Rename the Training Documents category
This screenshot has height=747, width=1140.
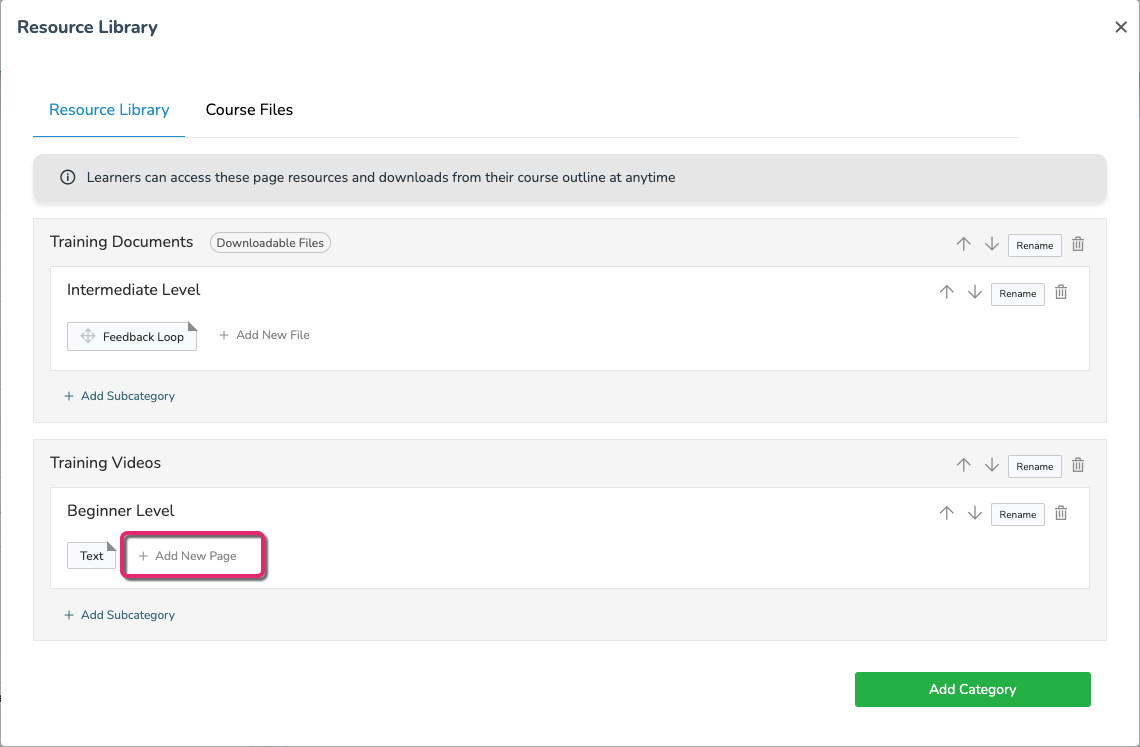point(1034,245)
